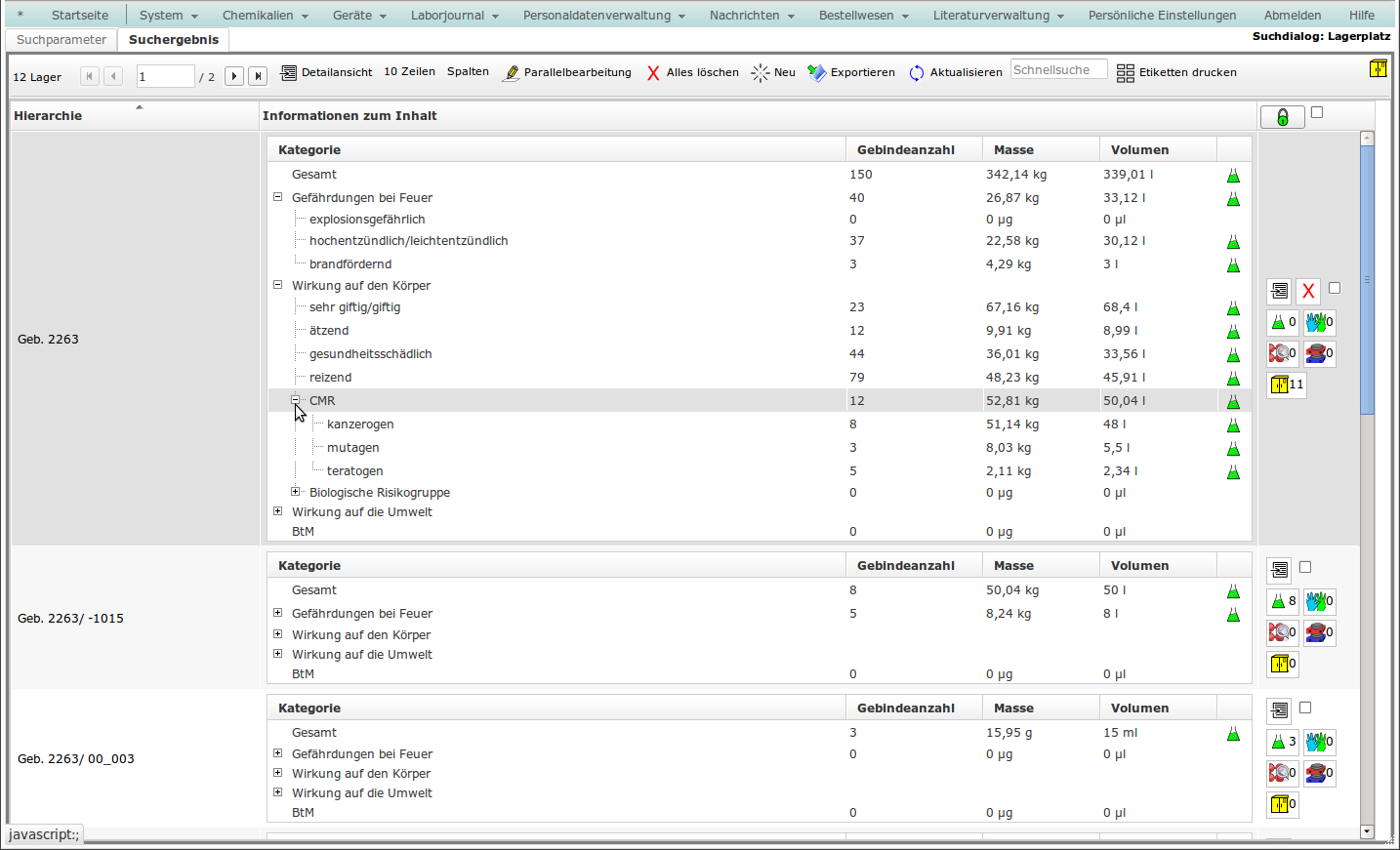
Task: Open the Chemikalien menu
Action: pos(264,16)
